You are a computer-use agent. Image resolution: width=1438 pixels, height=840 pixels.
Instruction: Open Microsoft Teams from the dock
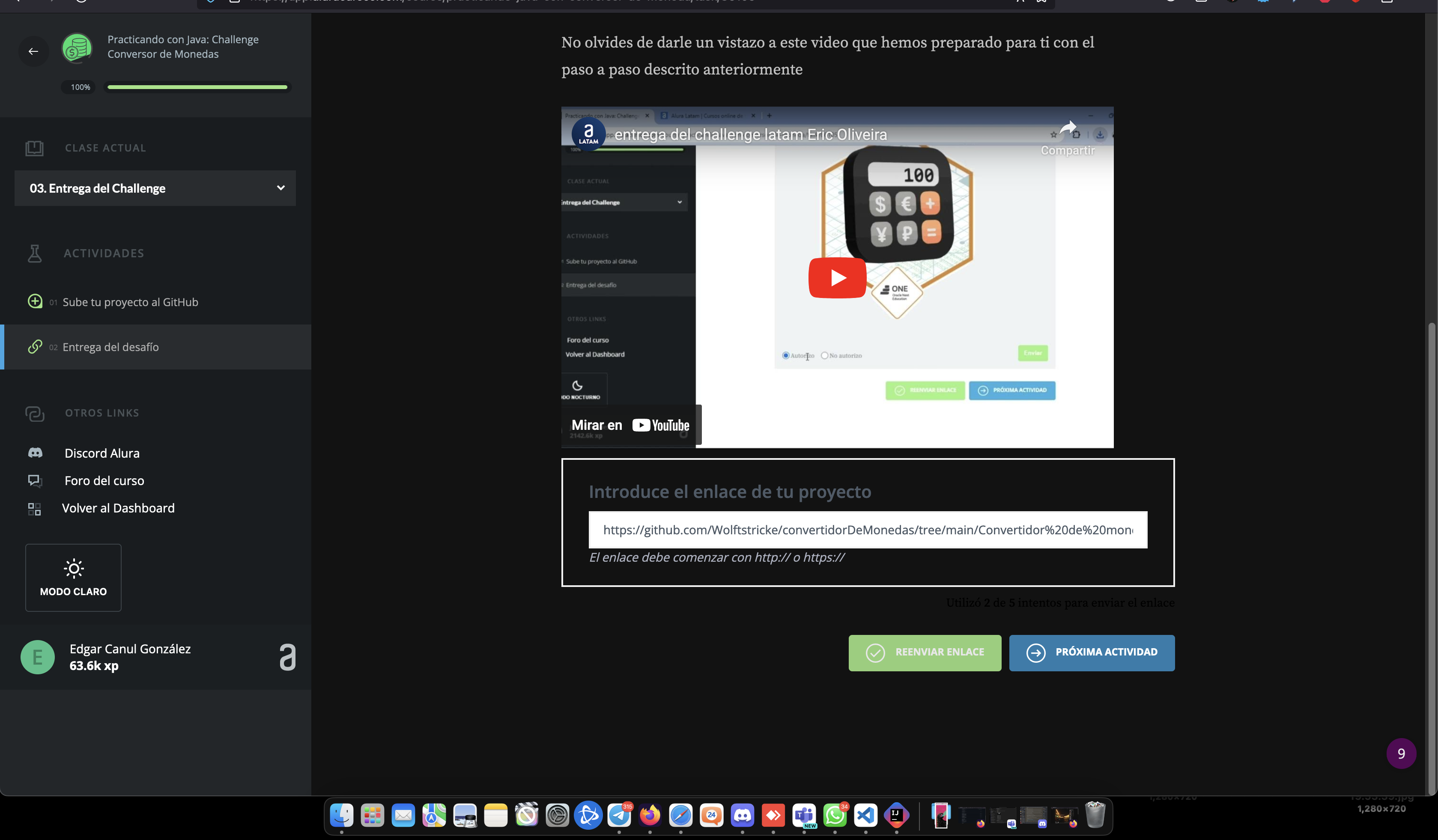pos(804,815)
